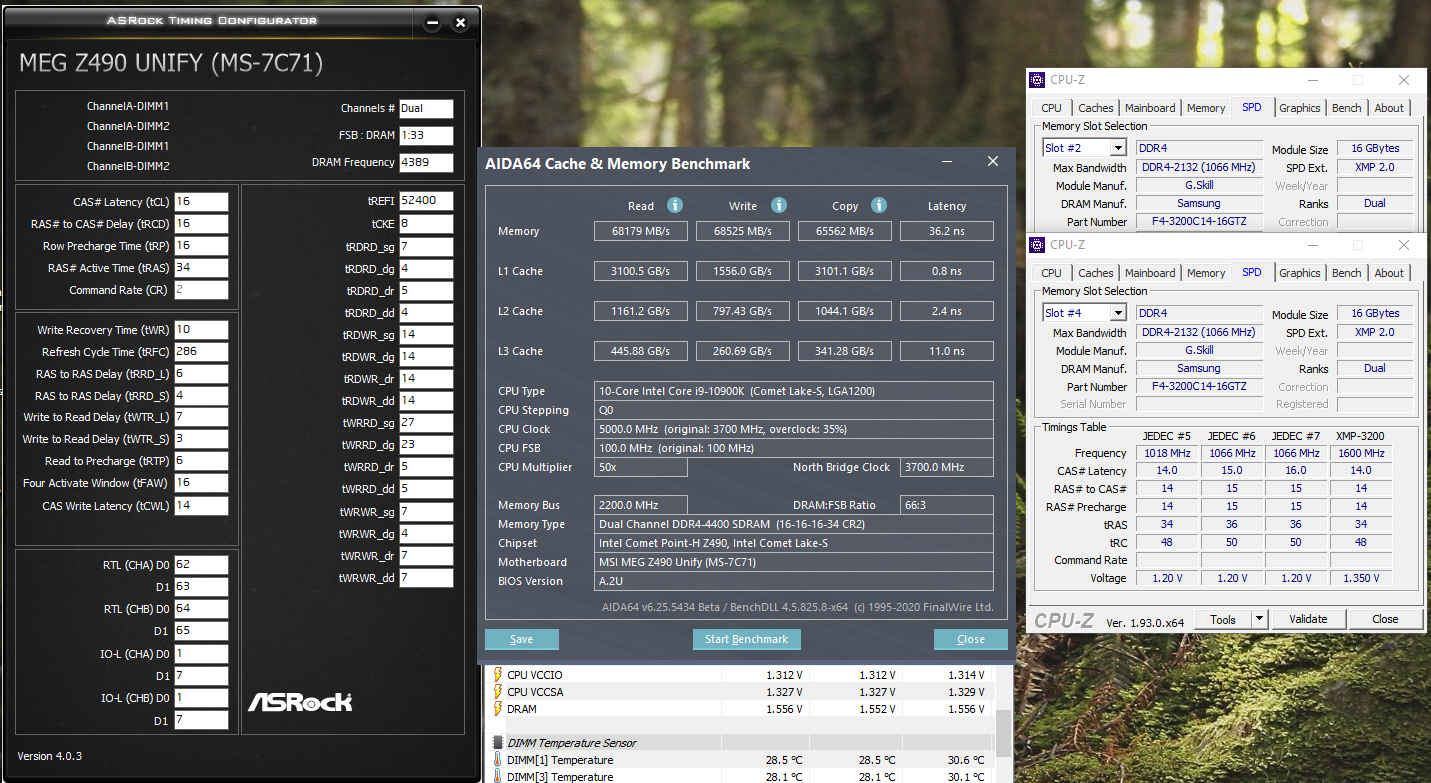Select the tCKE field in ASRock Timing Configurator
Screen dimensions: 1431x783
pyautogui.click(x=426, y=224)
